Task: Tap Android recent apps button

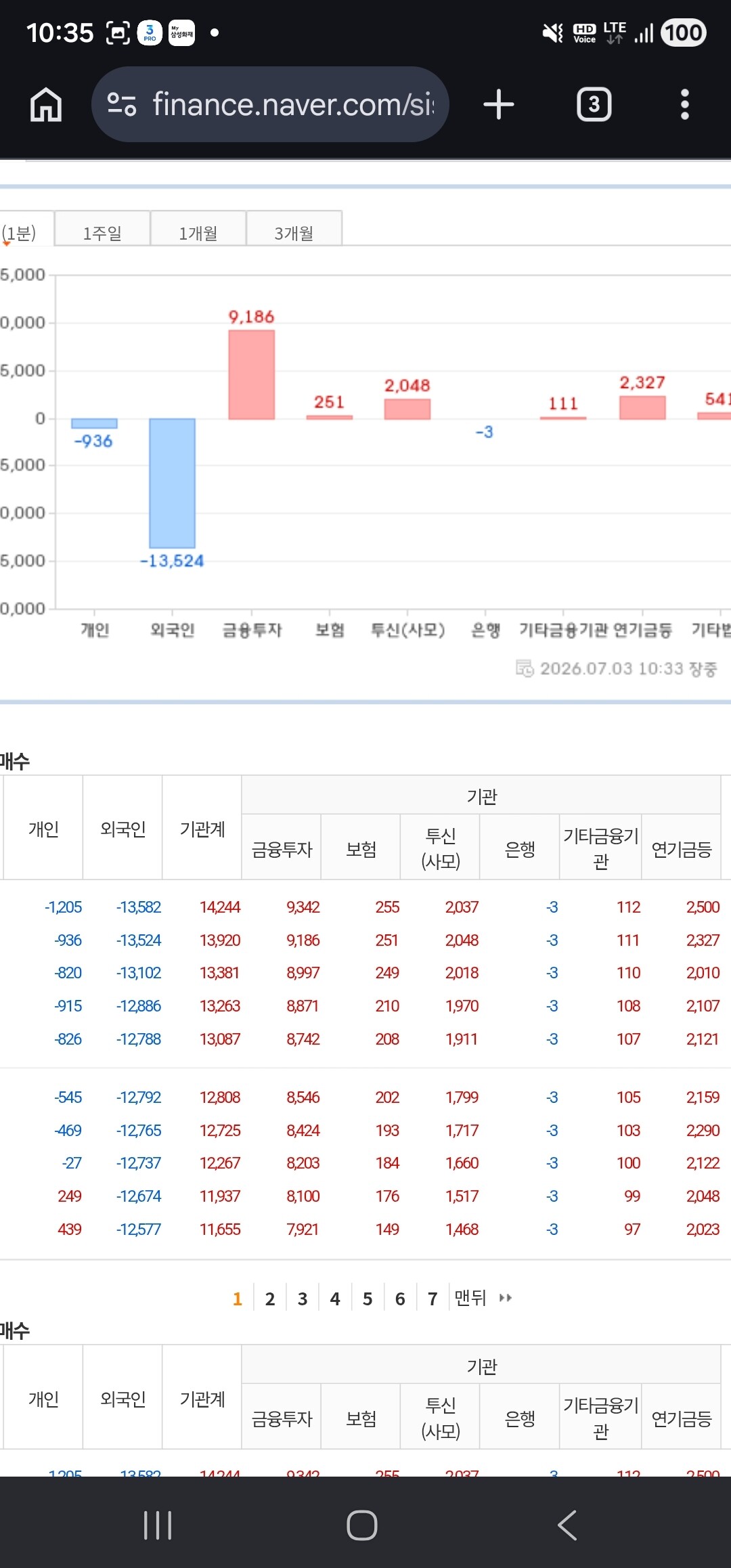Action: (158, 1525)
